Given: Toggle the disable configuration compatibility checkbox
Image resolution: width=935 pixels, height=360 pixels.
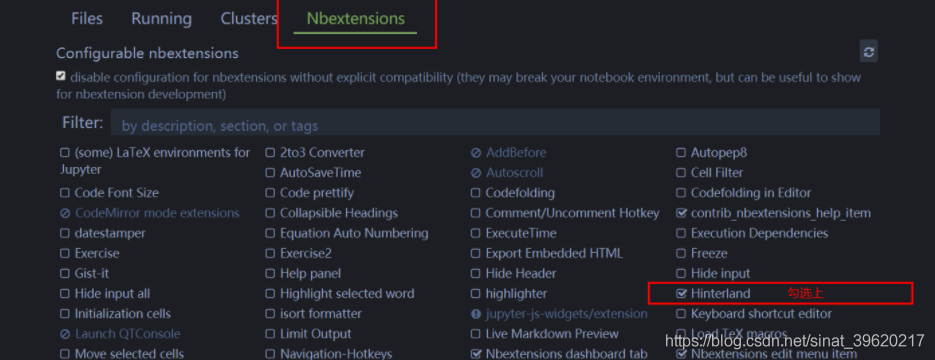Looking at the screenshot, I should point(60,76).
